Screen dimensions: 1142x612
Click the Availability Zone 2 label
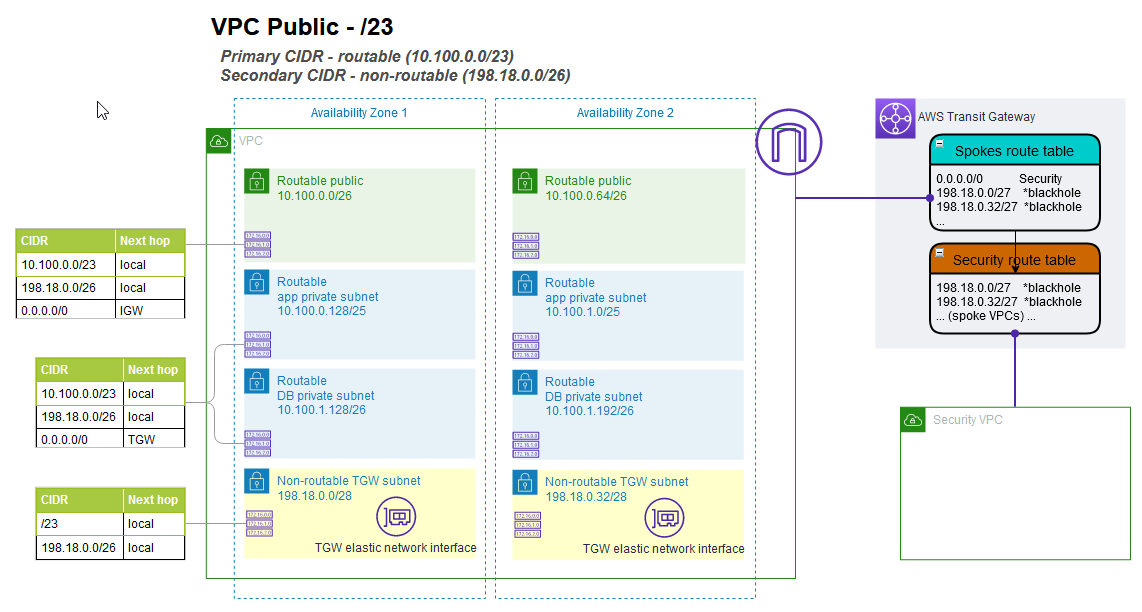[624, 113]
